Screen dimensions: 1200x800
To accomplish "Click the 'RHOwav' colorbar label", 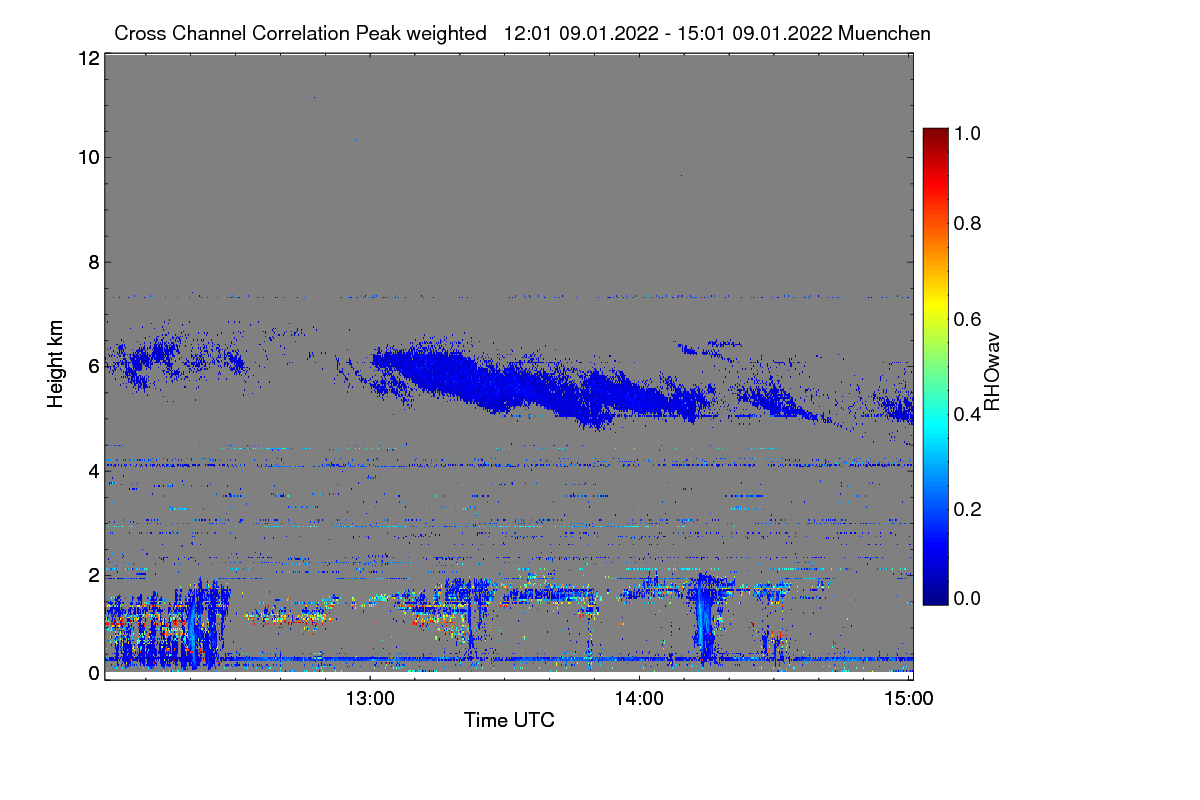I will (993, 372).
